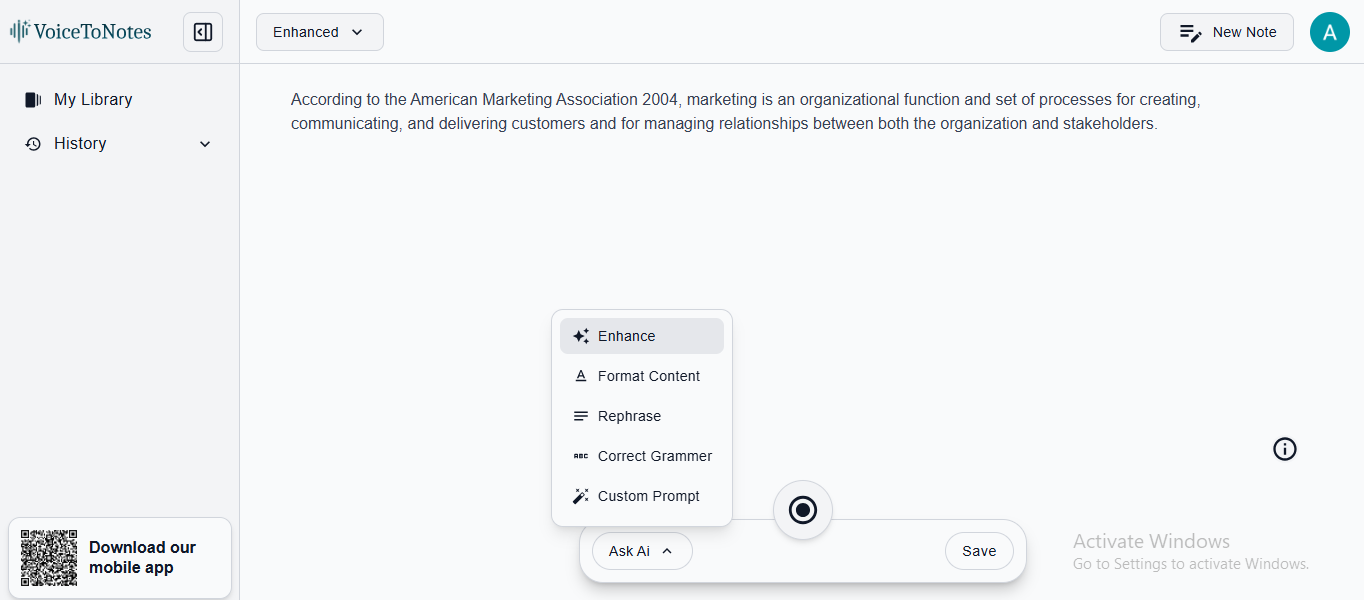This screenshot has width=1364, height=600.
Task: Select the History clock icon
Action: coord(33,143)
